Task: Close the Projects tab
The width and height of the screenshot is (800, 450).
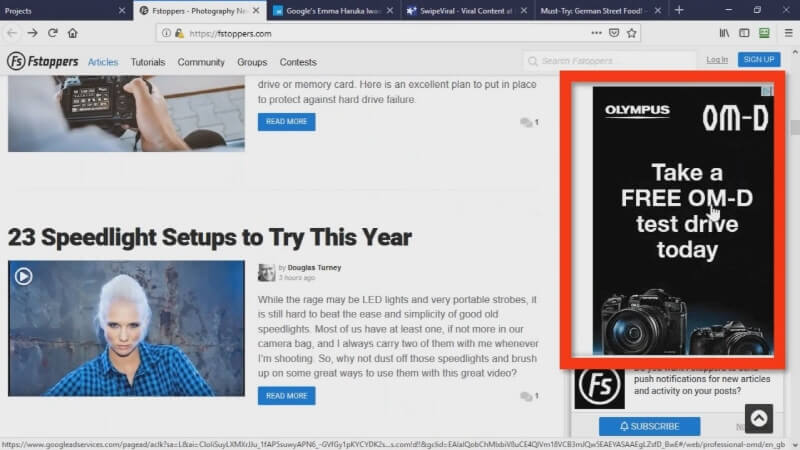Action: point(122,10)
